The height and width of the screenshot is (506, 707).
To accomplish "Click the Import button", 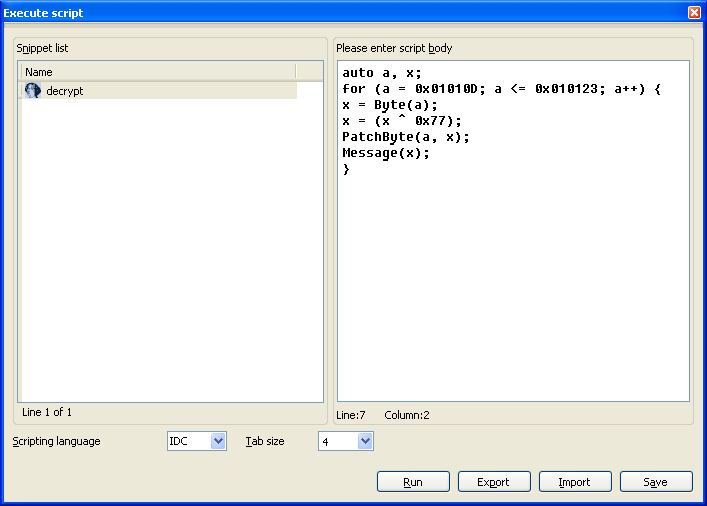I will click(575, 482).
